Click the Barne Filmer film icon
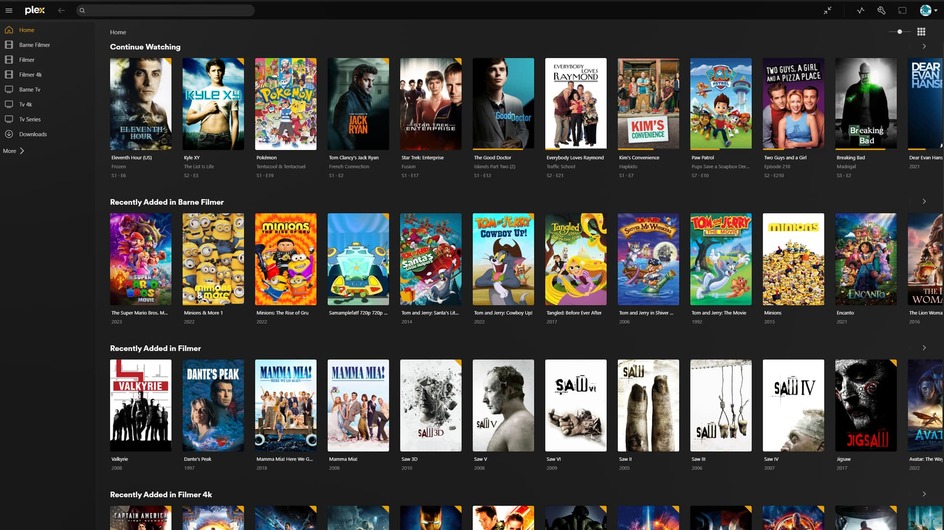The width and height of the screenshot is (944, 530). (x=8, y=45)
